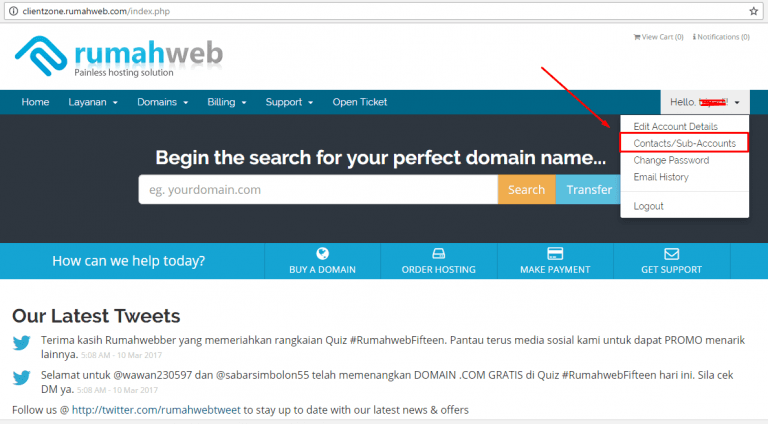This screenshot has width=768, height=424.
Task: Expand the Support dropdown menu
Action: 289,102
